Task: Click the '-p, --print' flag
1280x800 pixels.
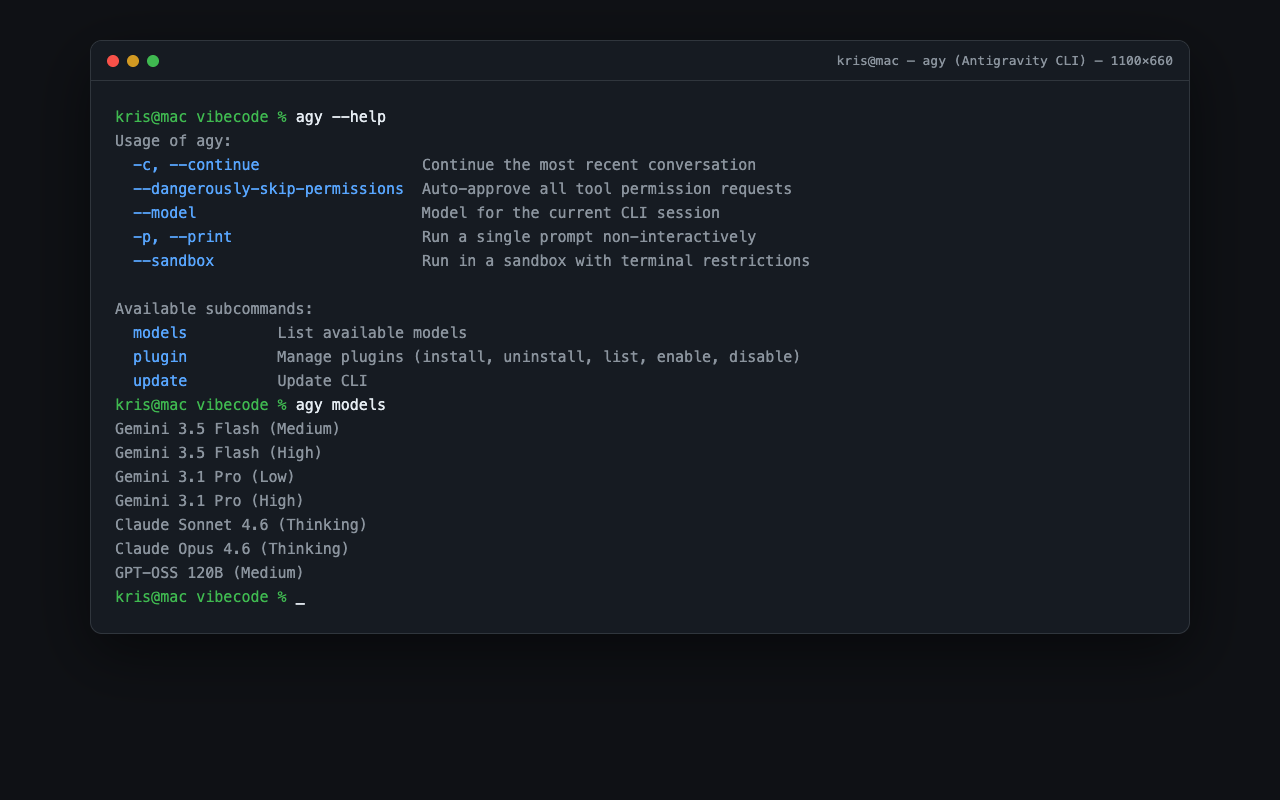Action: tap(182, 237)
